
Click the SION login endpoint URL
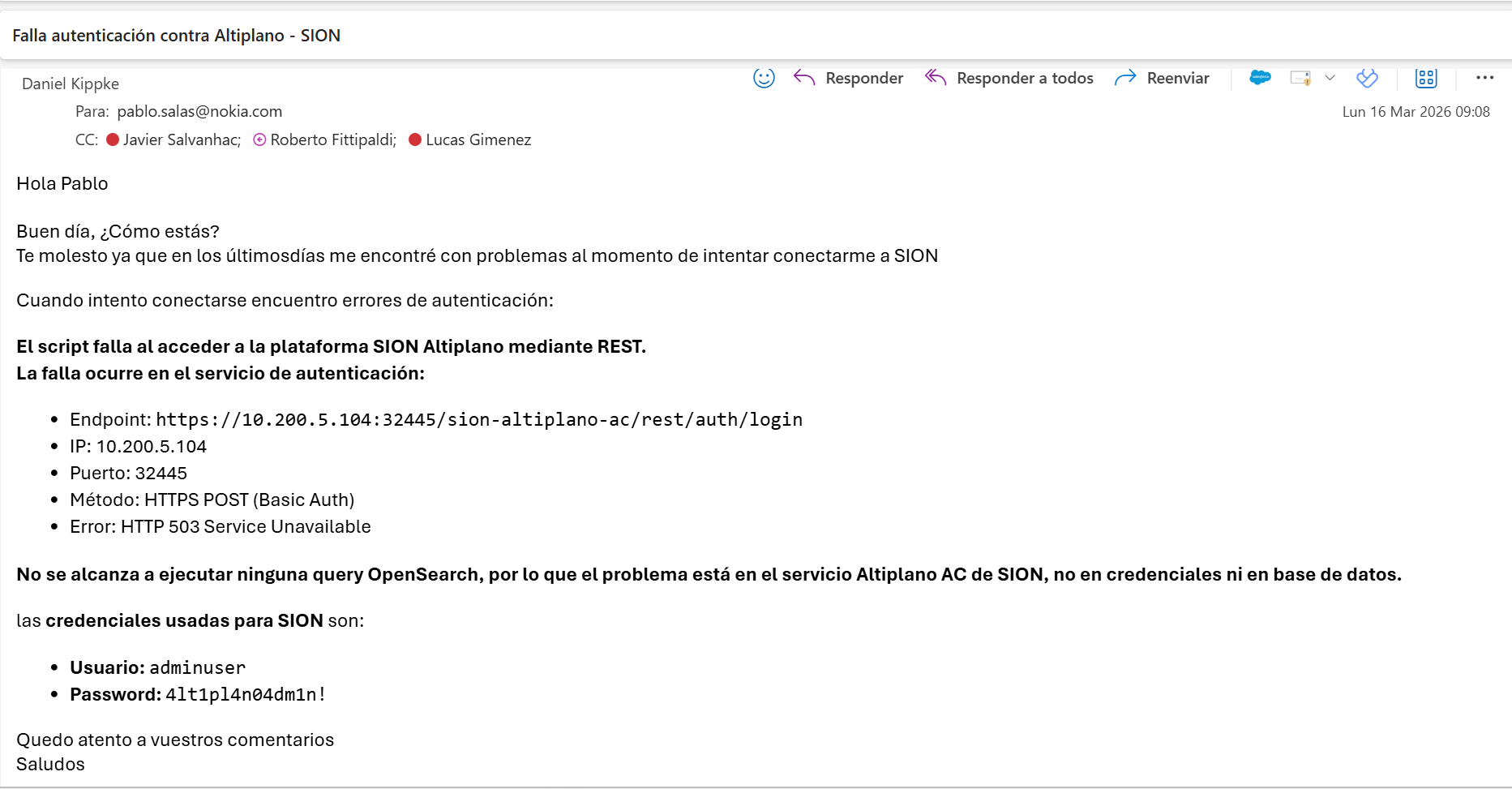point(478,419)
